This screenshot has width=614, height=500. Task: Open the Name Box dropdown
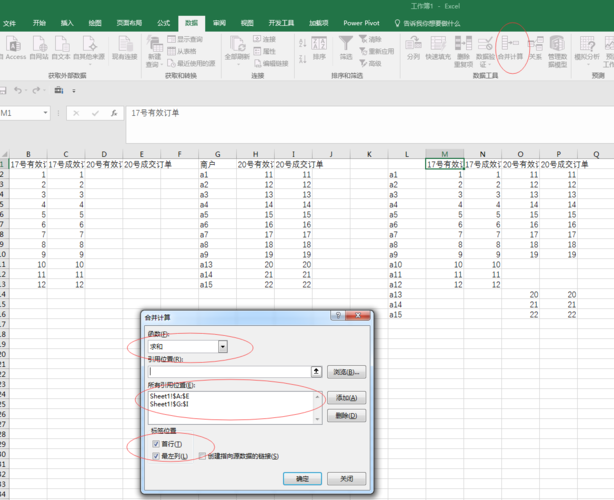pyautogui.click(x=45, y=113)
